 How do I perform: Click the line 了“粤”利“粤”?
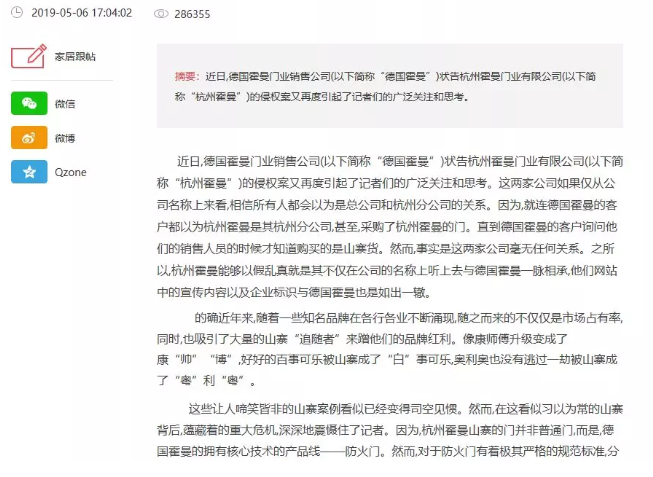point(206,380)
